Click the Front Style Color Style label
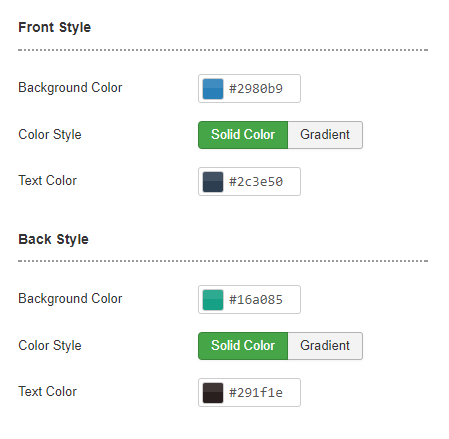Viewport: 449px width, 439px height. (x=50, y=135)
